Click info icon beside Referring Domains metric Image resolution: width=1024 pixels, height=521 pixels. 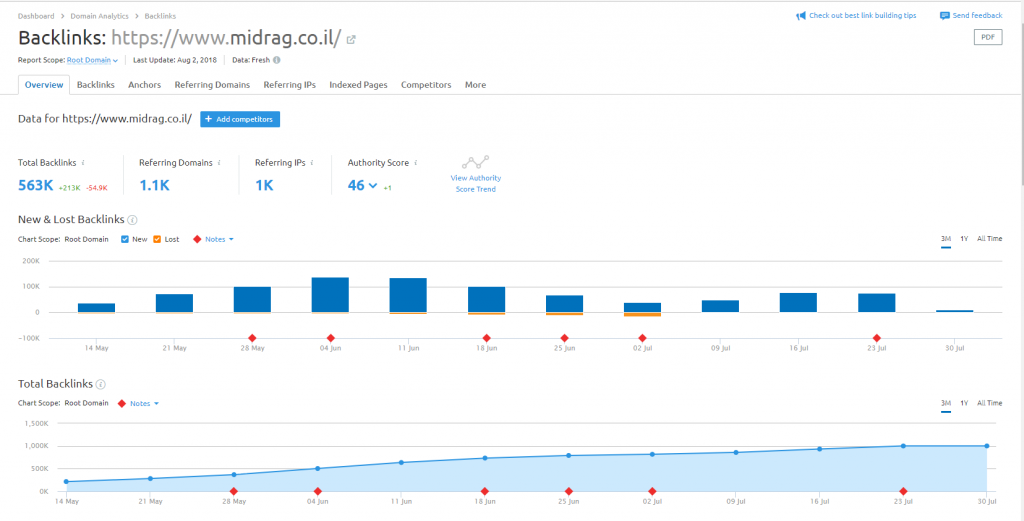pos(219,163)
